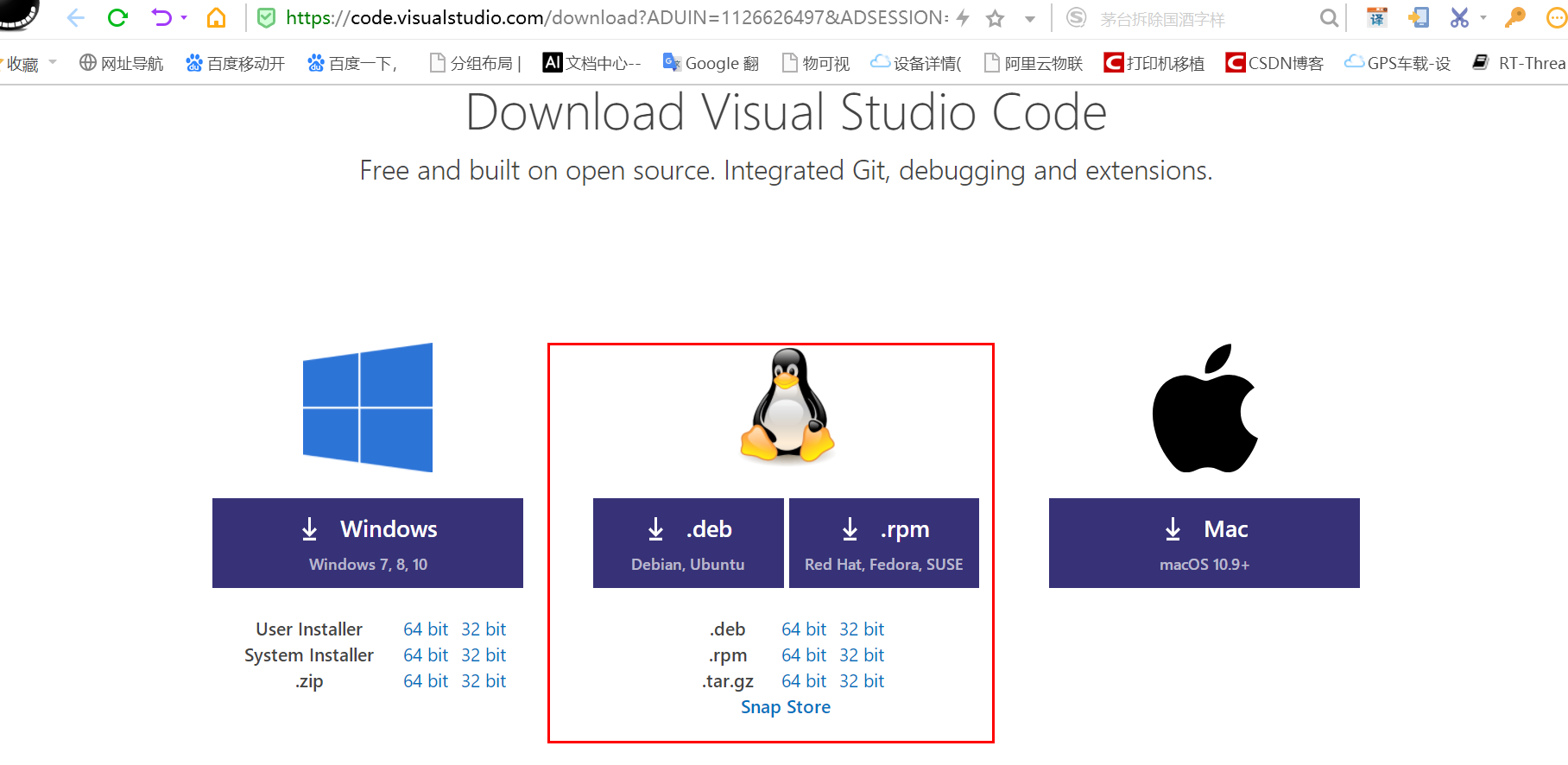Download the .rpm package for Red Hat
This screenshot has width=1568, height=765.
[884, 543]
